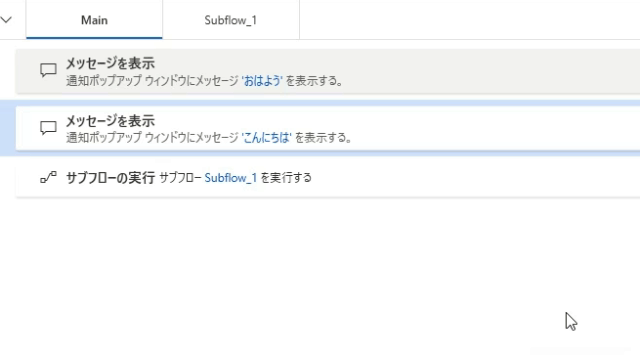Click the 'こんにちは' action description text
This screenshot has width=640, height=360.
click(209, 138)
